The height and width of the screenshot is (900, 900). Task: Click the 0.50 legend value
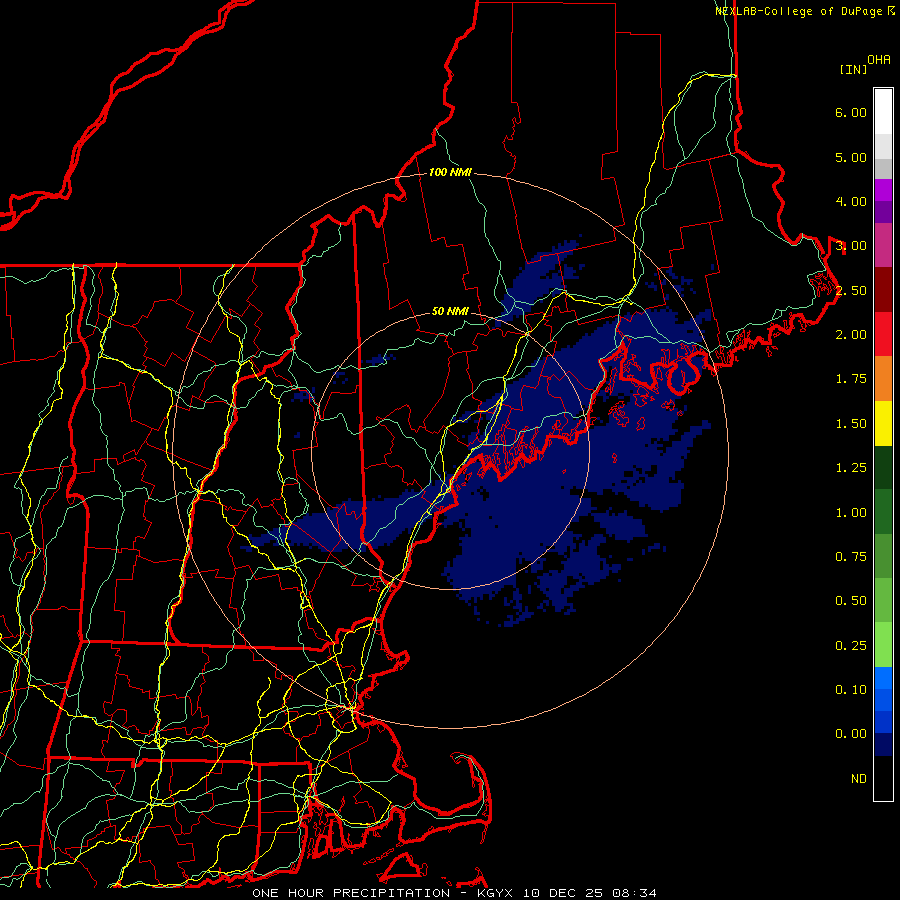click(851, 601)
